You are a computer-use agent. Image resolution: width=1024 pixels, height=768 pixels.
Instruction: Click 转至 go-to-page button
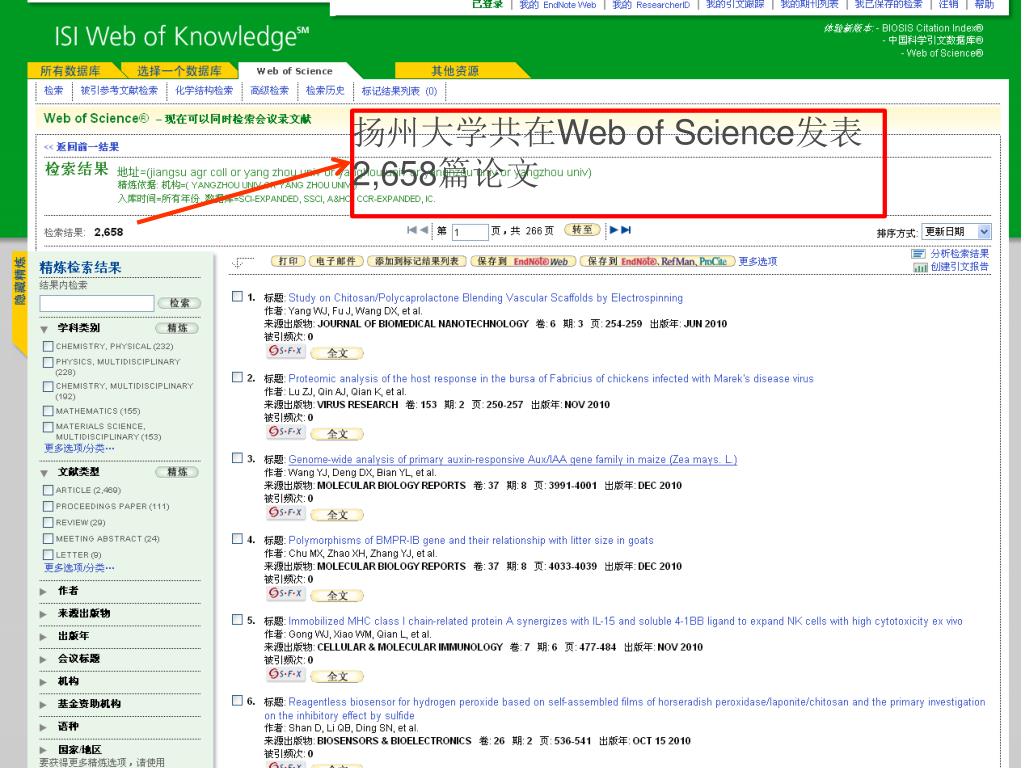coord(582,230)
